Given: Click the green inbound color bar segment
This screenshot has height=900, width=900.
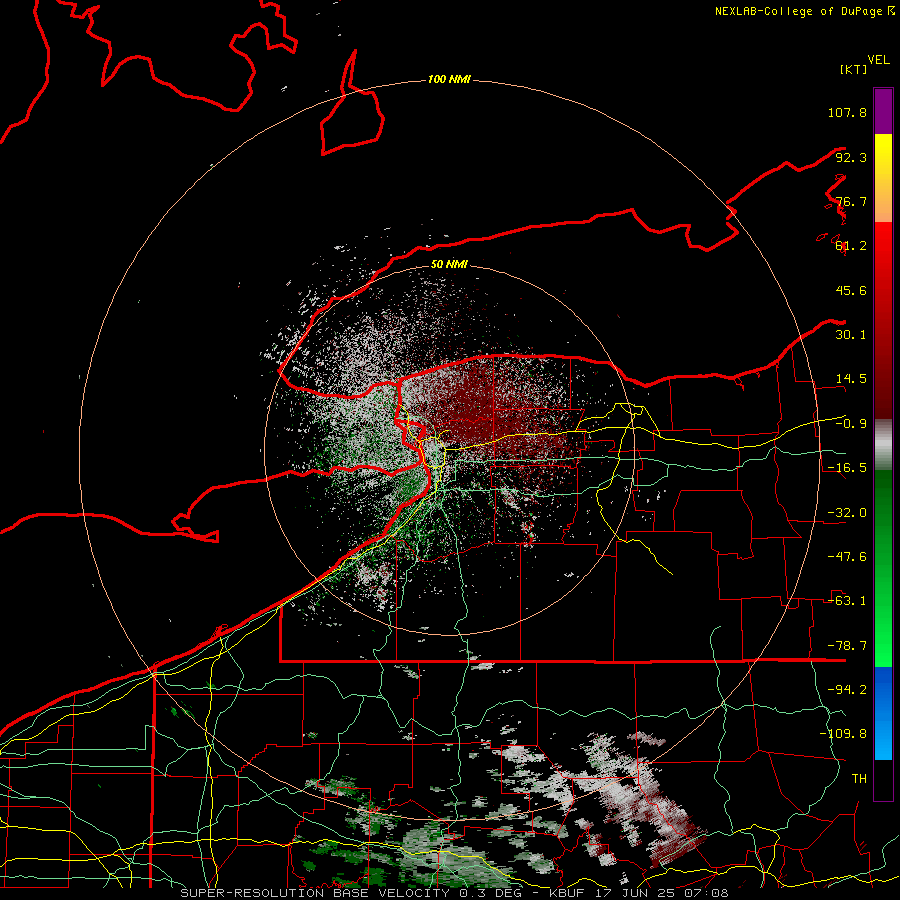Looking at the screenshot, I should tap(883, 568).
